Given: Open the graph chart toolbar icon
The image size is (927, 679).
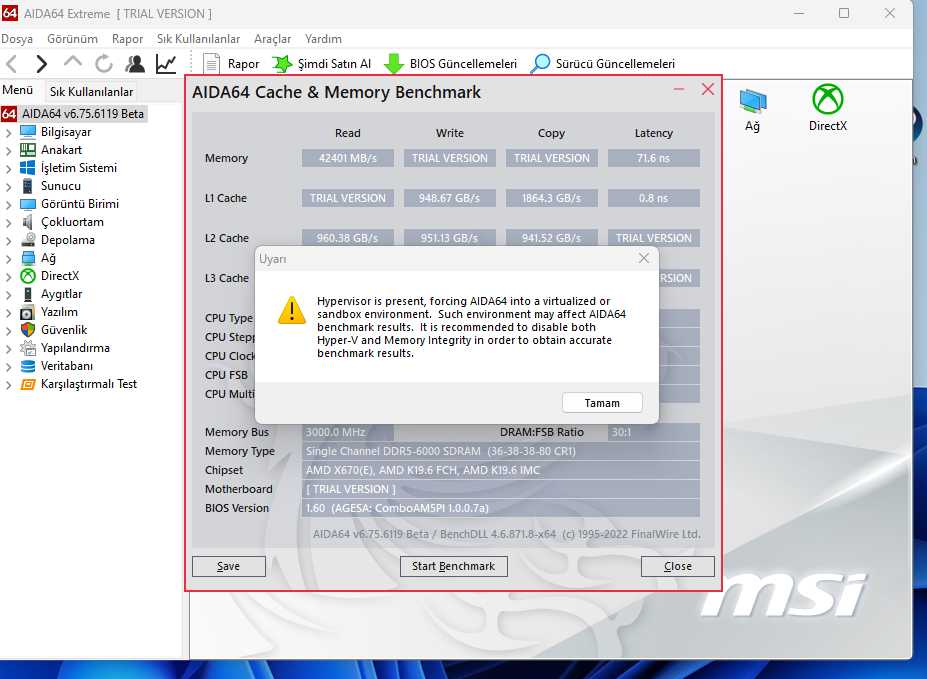Looking at the screenshot, I should pyautogui.click(x=166, y=63).
